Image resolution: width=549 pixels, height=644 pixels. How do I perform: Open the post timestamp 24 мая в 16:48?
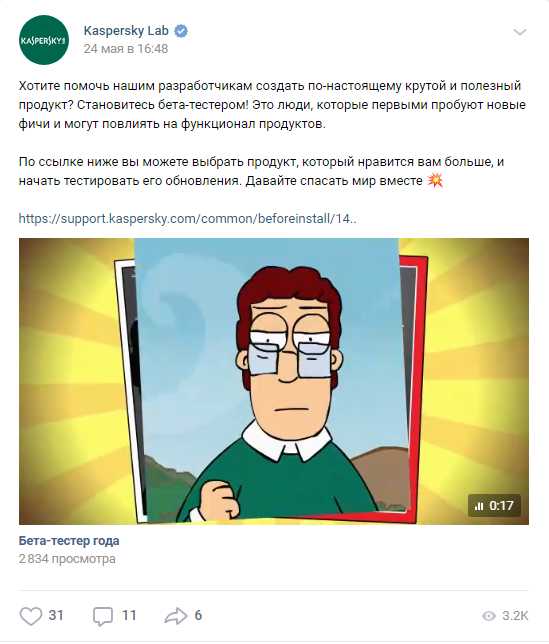126,49
